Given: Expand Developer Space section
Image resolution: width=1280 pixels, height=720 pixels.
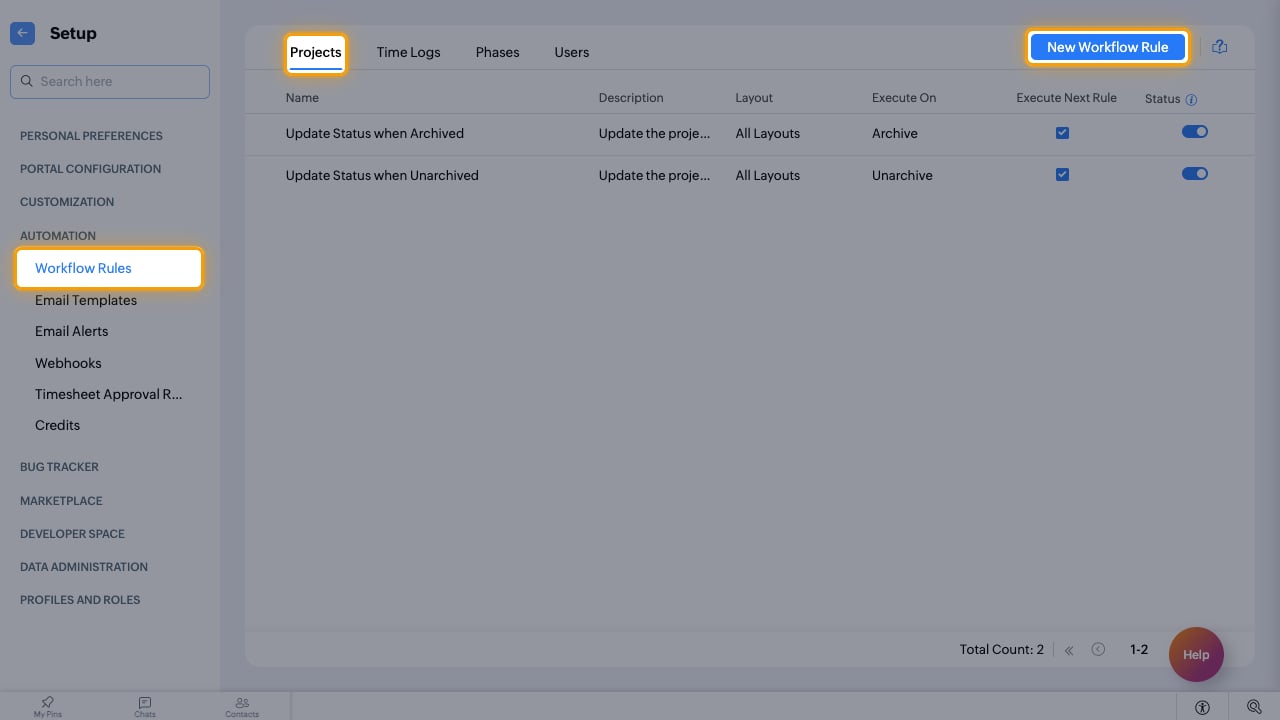Looking at the screenshot, I should click(72, 534).
